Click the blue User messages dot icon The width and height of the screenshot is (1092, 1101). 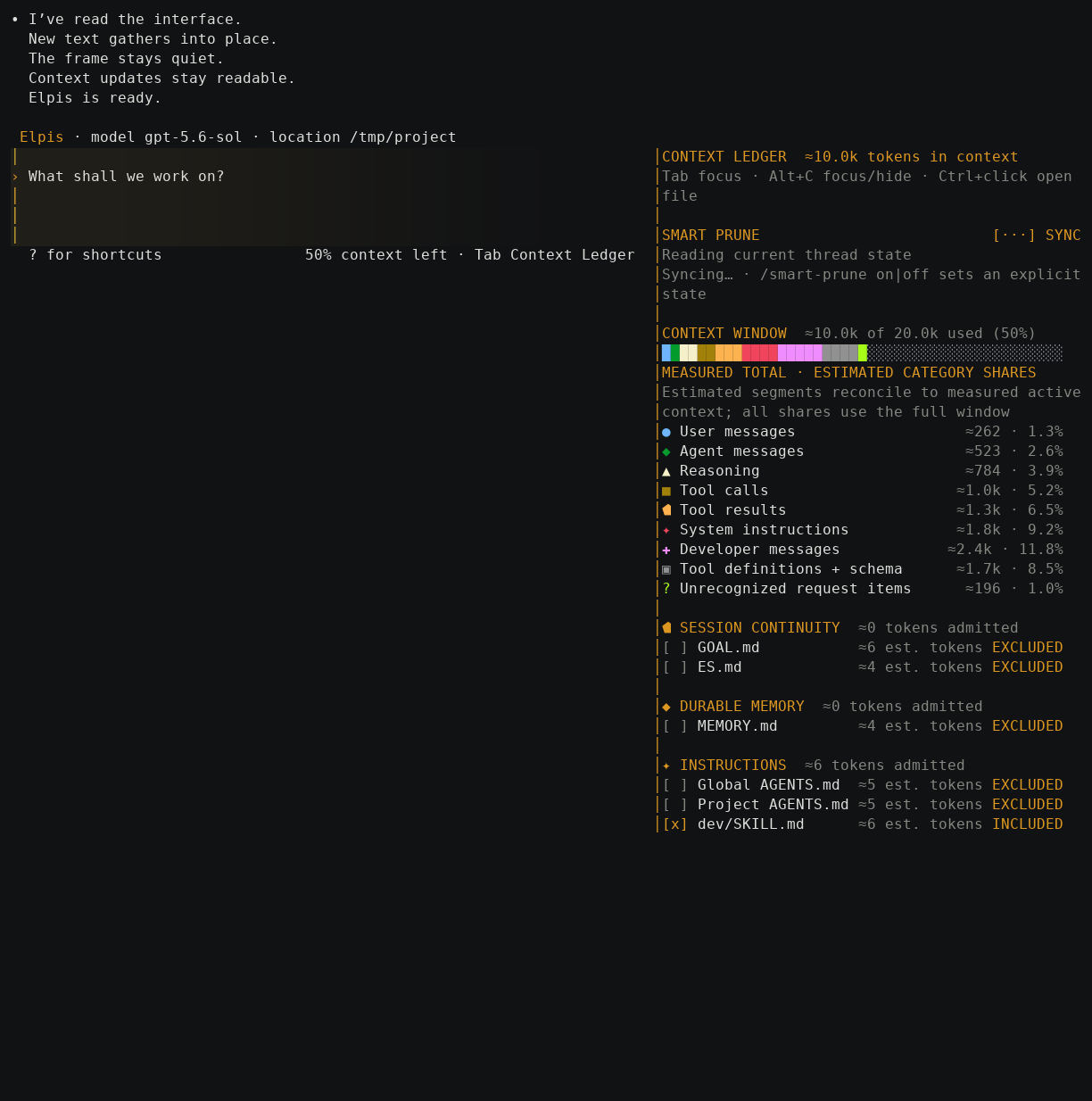pyautogui.click(x=666, y=432)
